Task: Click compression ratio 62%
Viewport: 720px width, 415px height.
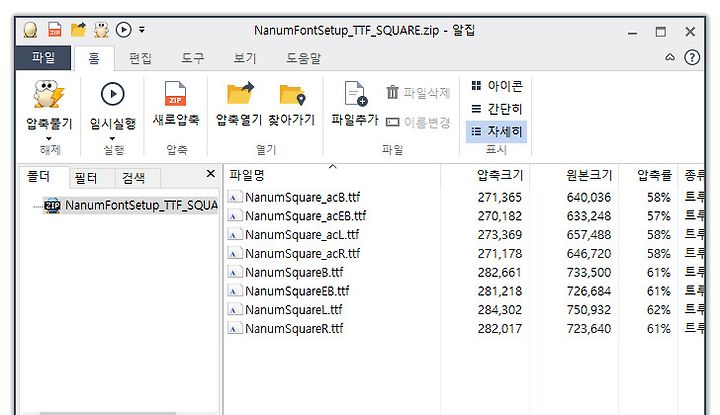Action: click(x=658, y=310)
